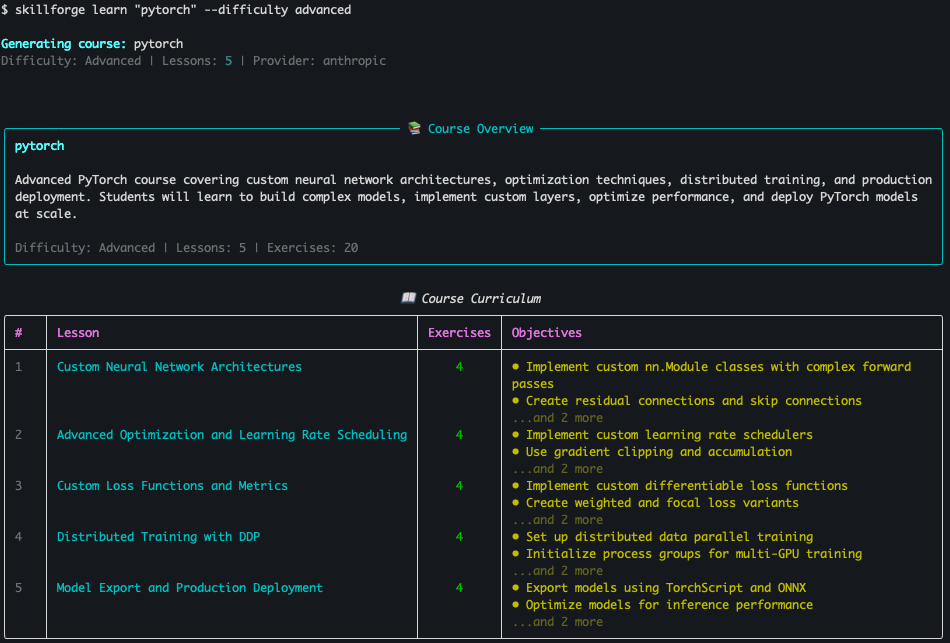The width and height of the screenshot is (950, 643).
Task: Click '...and 2 more' under gradient clipping objective
Action: 557,468
